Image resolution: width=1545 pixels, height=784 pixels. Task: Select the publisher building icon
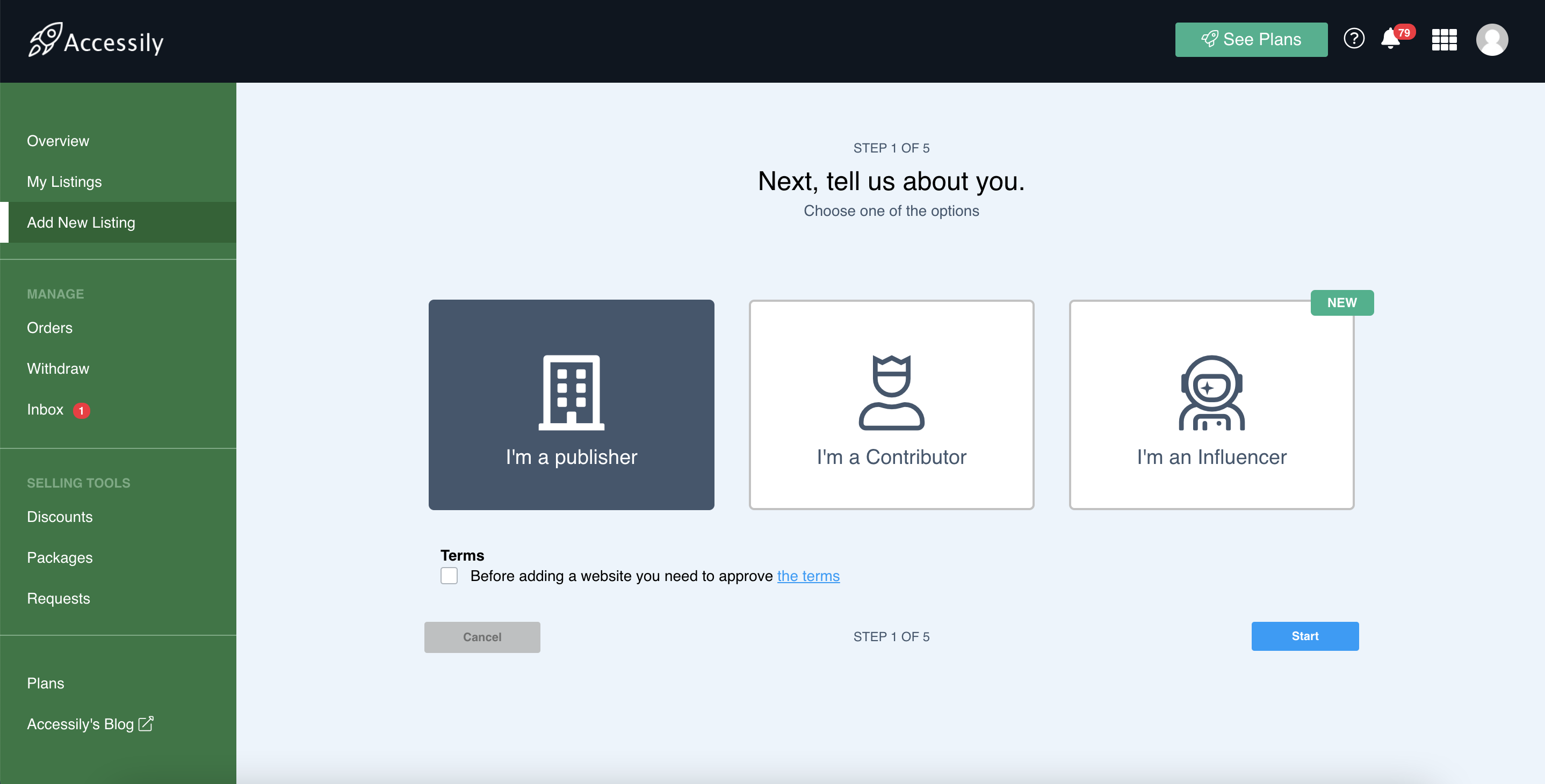click(x=571, y=393)
